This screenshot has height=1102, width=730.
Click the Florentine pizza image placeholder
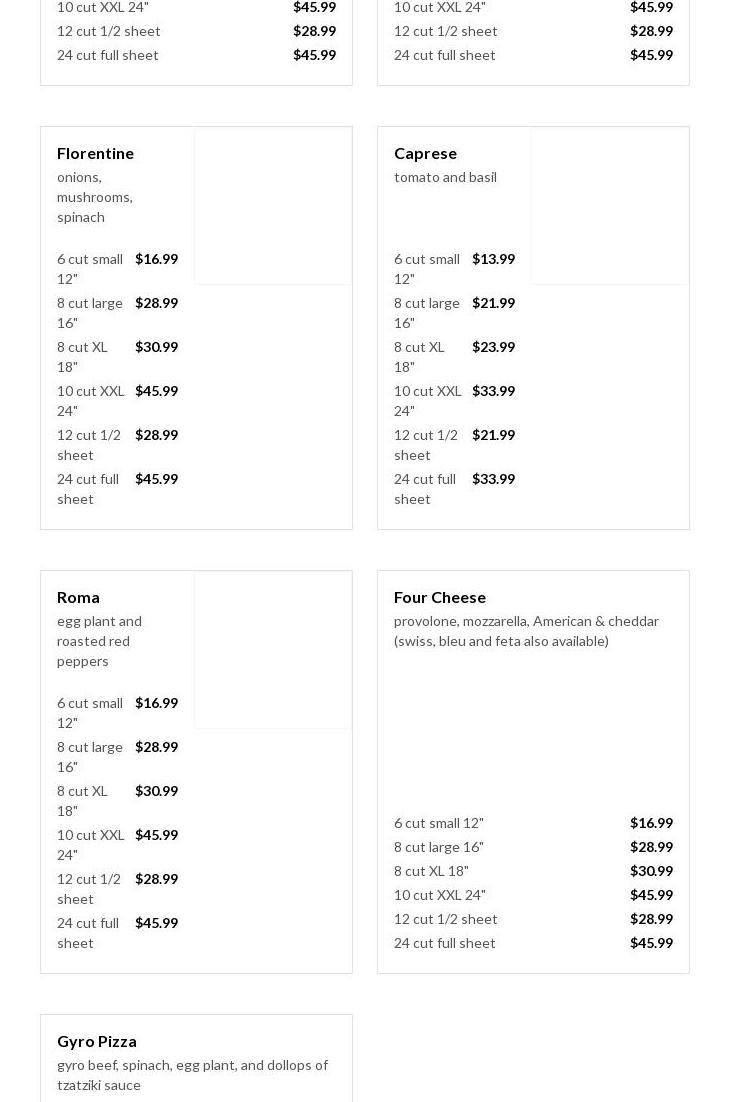(273, 206)
